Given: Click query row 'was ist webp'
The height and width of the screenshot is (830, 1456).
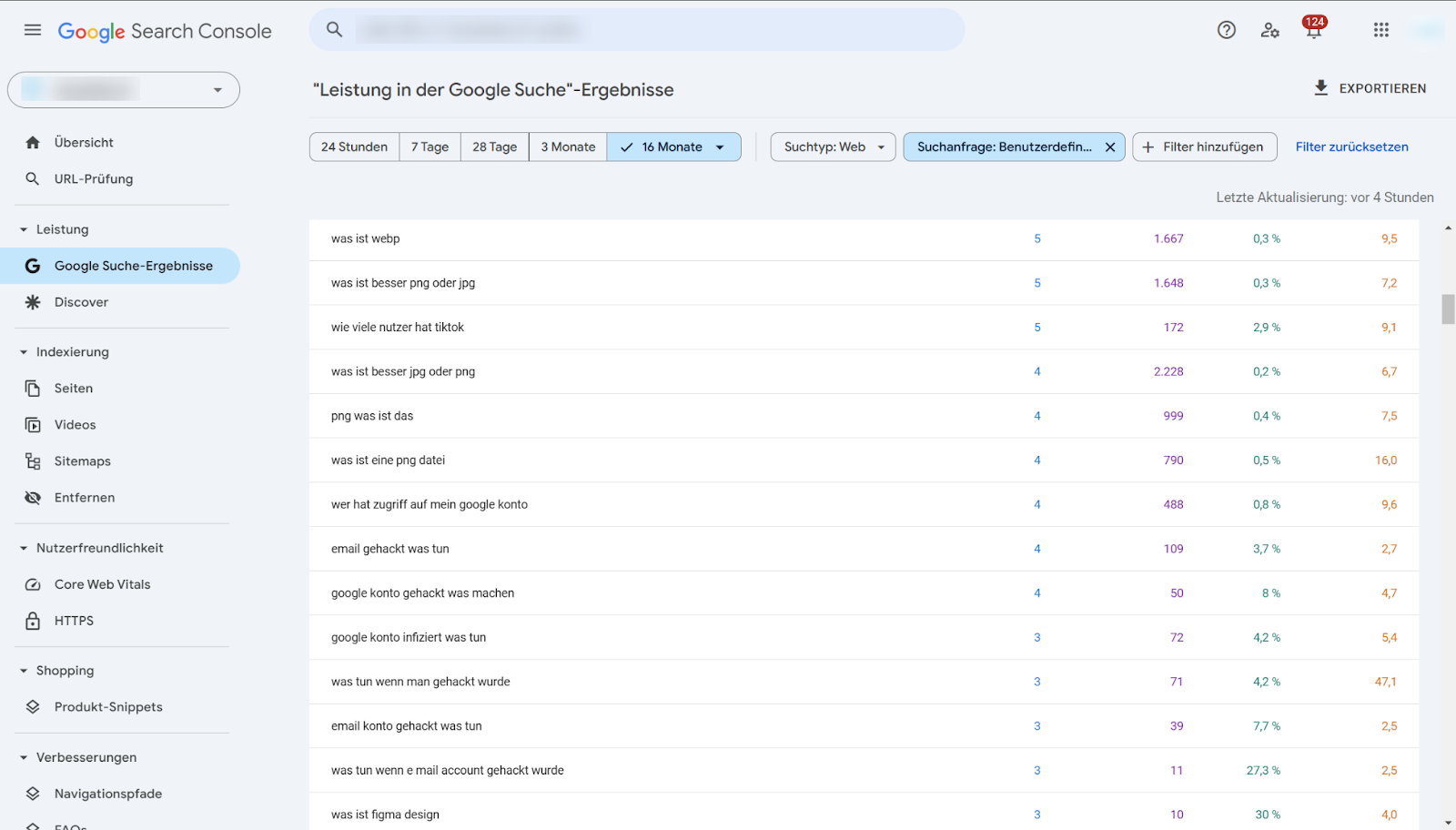Looking at the screenshot, I should (x=864, y=238).
